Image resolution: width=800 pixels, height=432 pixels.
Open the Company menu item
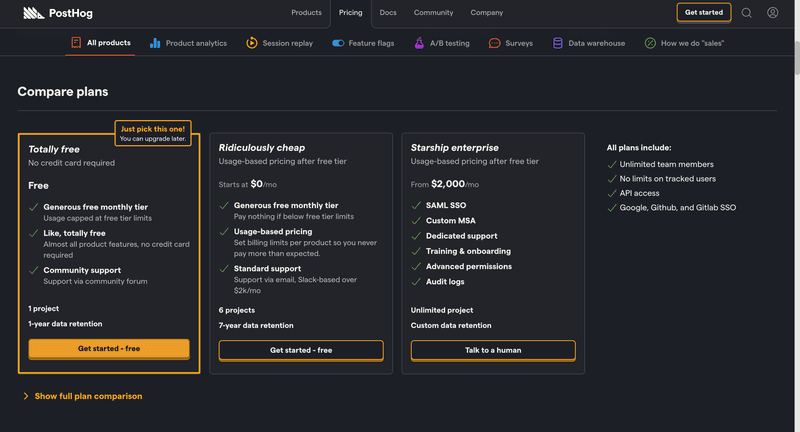[x=487, y=13]
